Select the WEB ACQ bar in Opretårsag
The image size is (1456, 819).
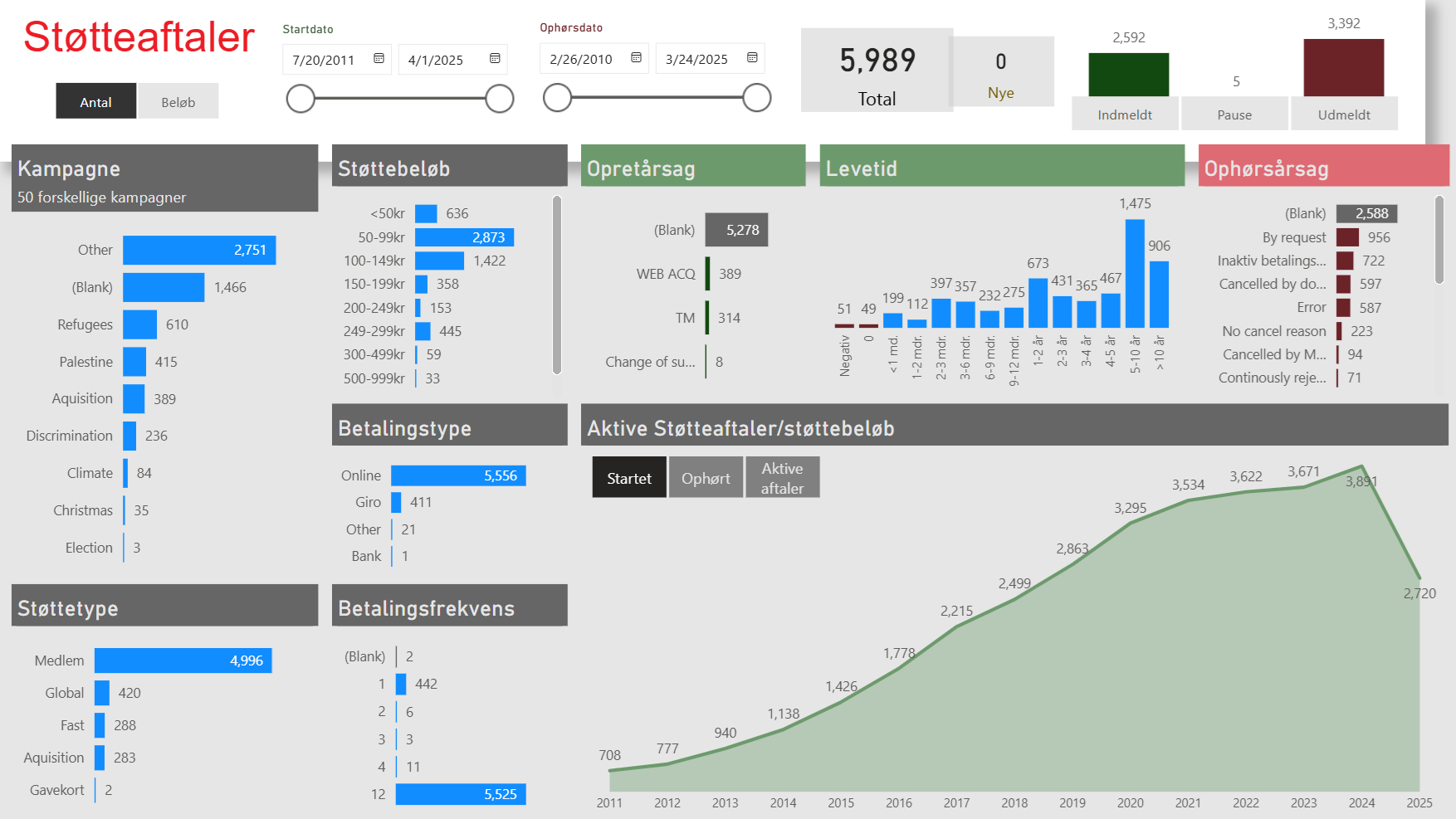tap(707, 274)
